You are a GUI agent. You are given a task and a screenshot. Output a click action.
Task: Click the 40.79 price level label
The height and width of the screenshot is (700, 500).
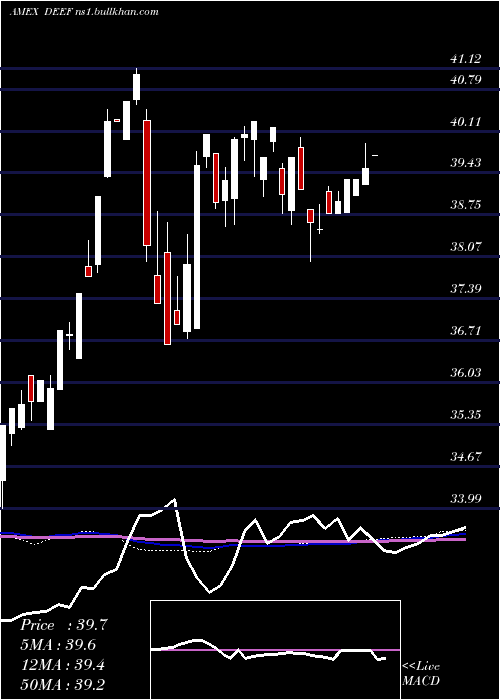coord(466,80)
